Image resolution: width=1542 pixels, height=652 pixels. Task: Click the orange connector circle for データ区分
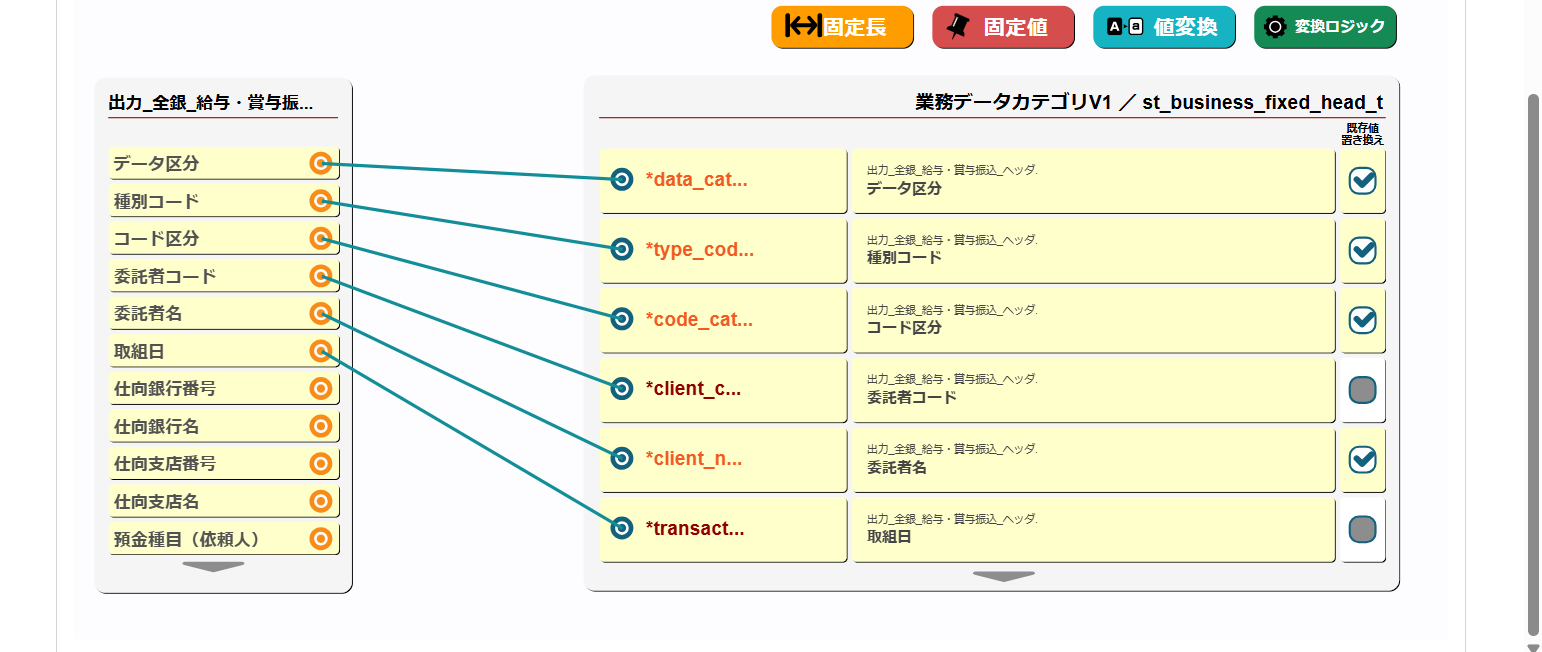tap(320, 163)
